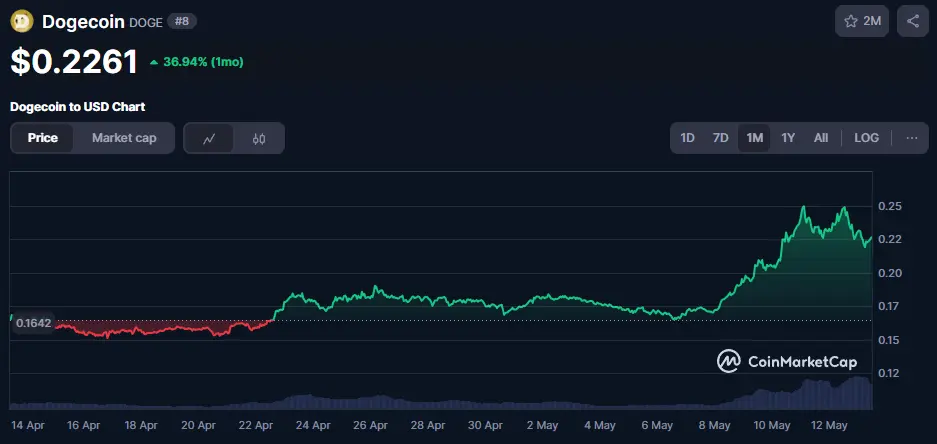Click the 0.1642 opening price label
Image resolution: width=937 pixels, height=444 pixels.
point(33,323)
